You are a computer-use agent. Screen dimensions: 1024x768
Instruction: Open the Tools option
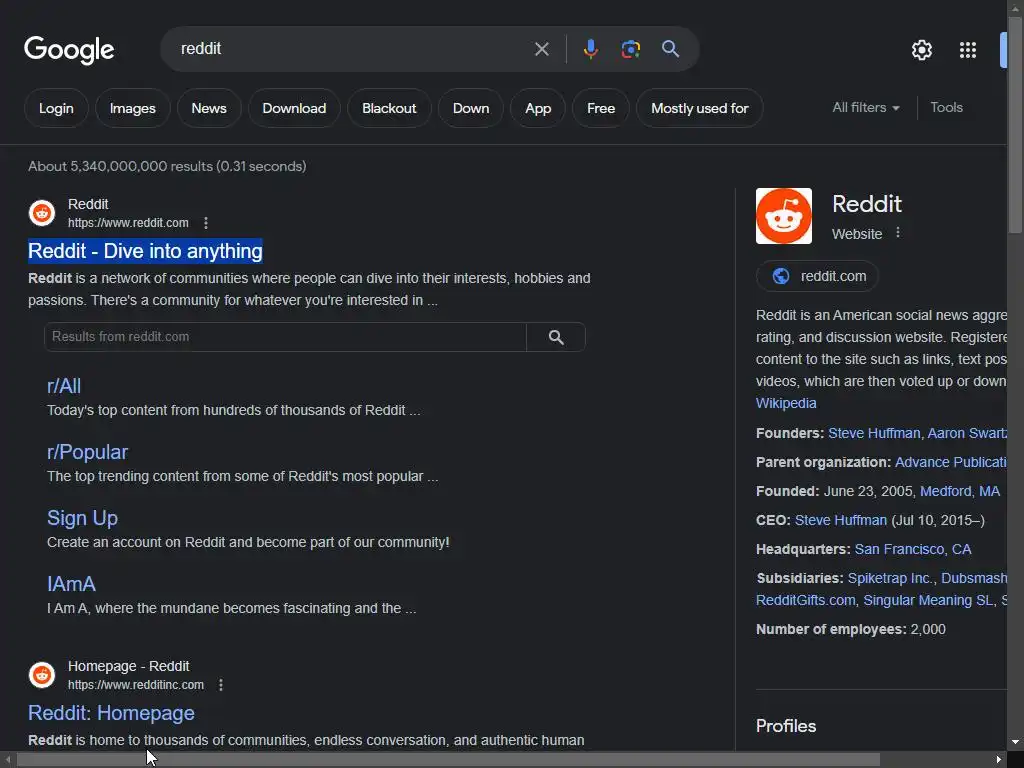pos(946,107)
